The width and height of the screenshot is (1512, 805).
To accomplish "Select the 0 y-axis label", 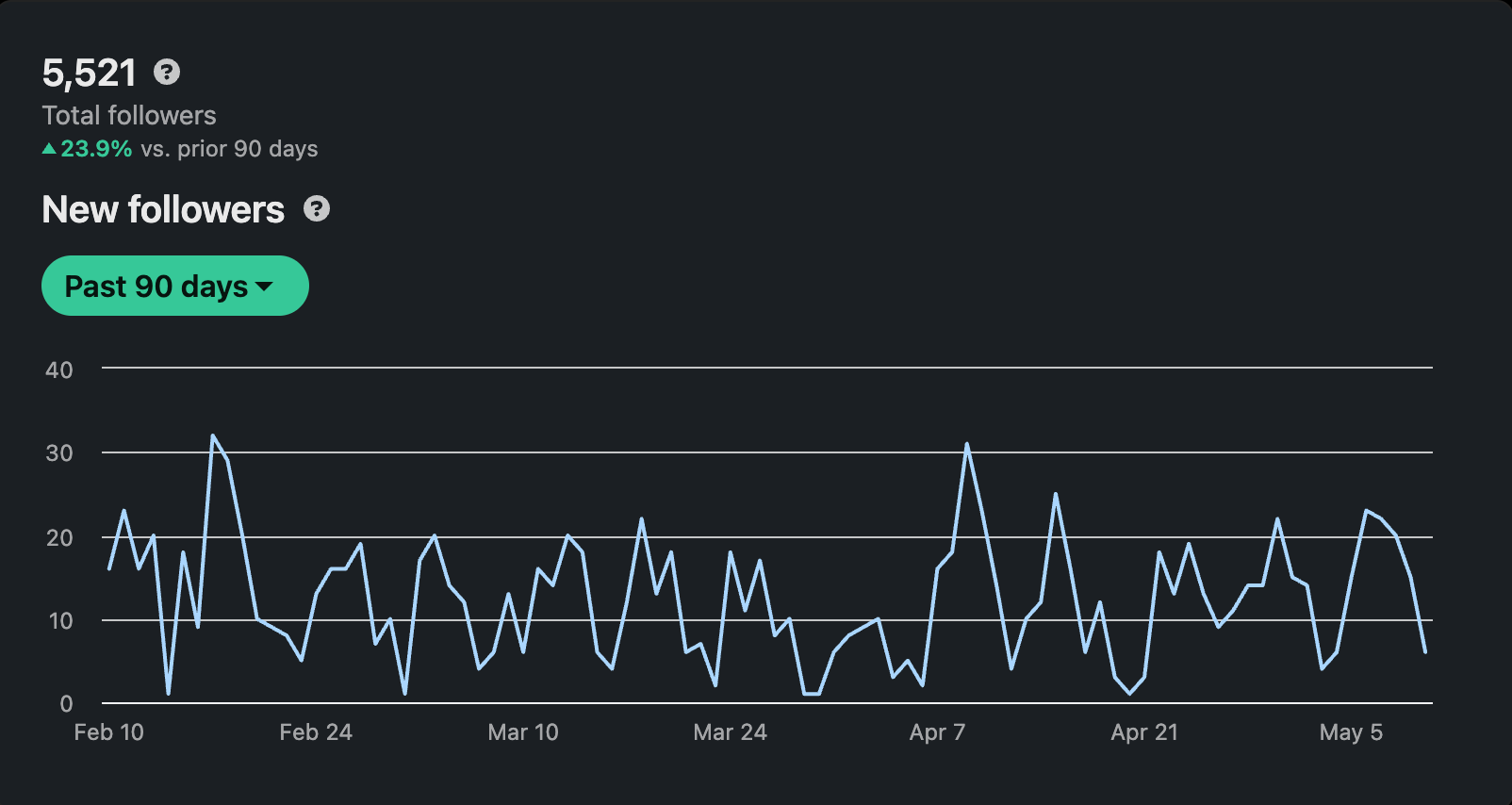I will 66,703.
